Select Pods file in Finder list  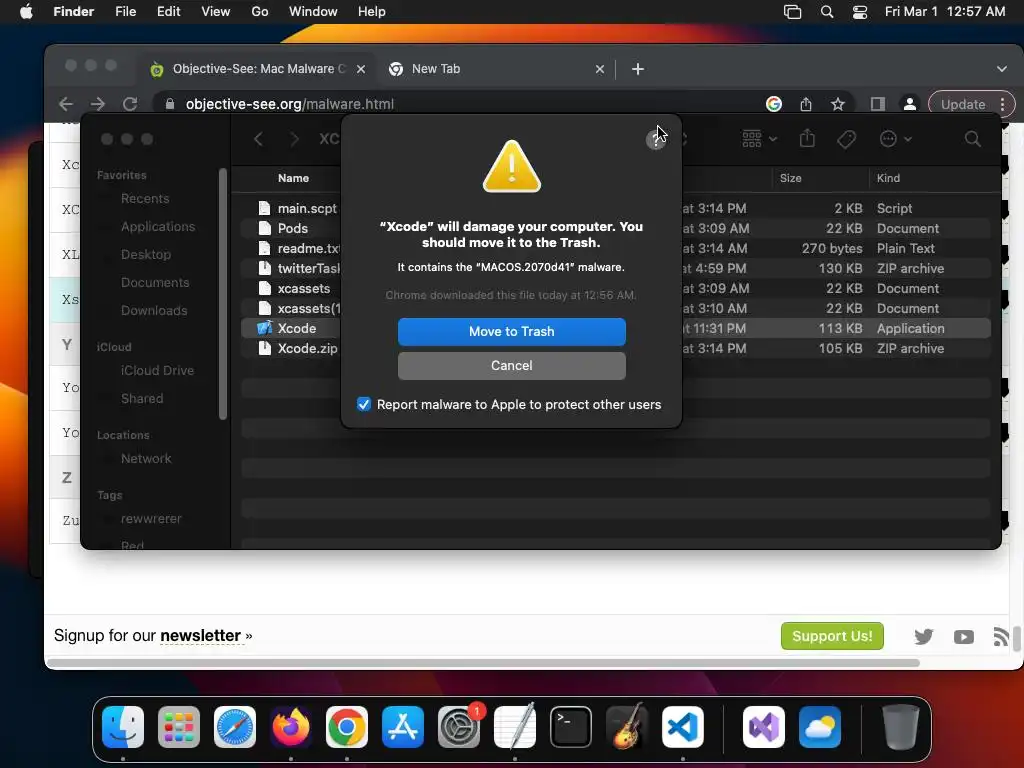coord(293,229)
